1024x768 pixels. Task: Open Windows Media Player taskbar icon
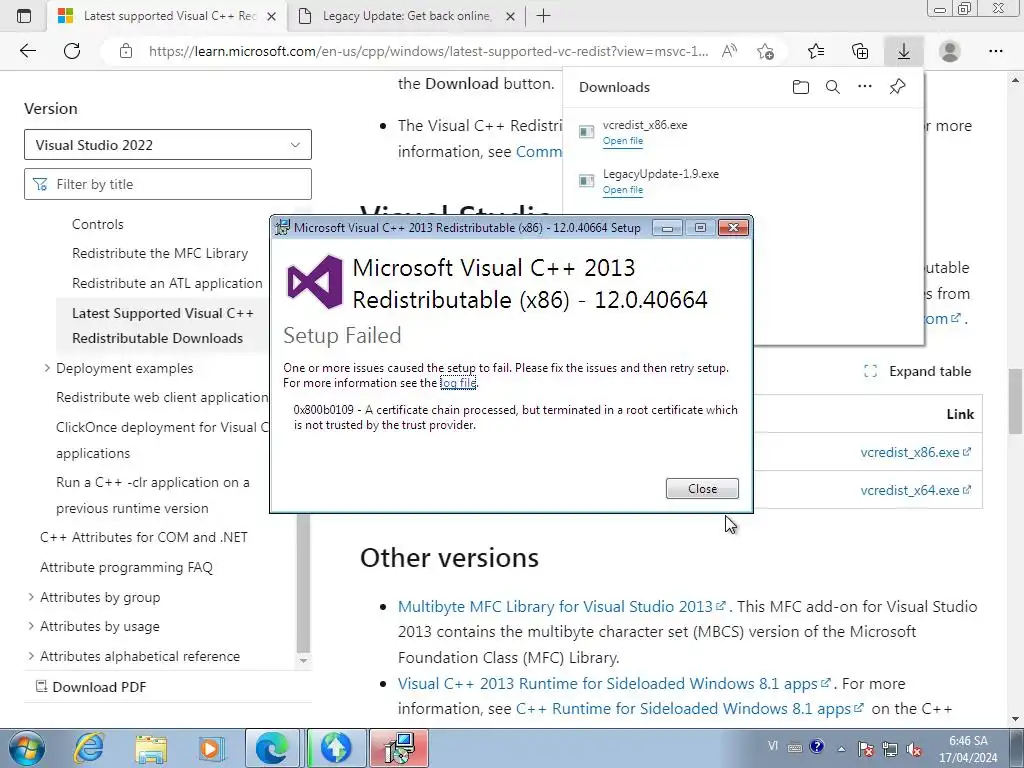point(211,748)
